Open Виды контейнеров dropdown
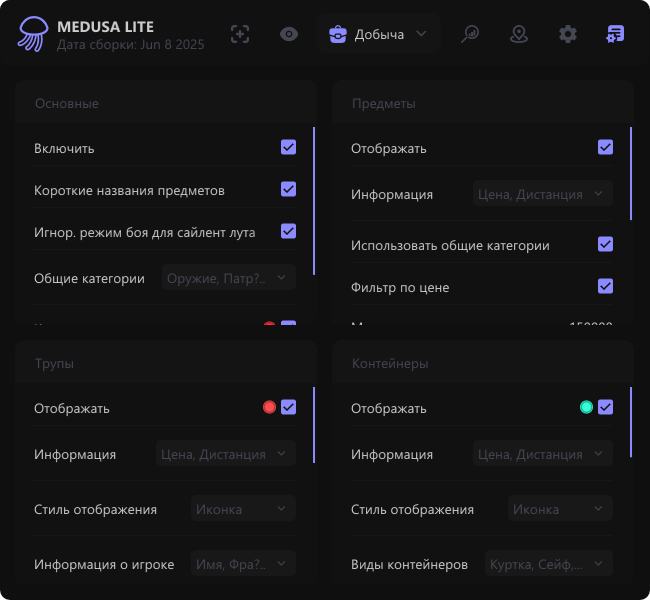 pos(549,564)
